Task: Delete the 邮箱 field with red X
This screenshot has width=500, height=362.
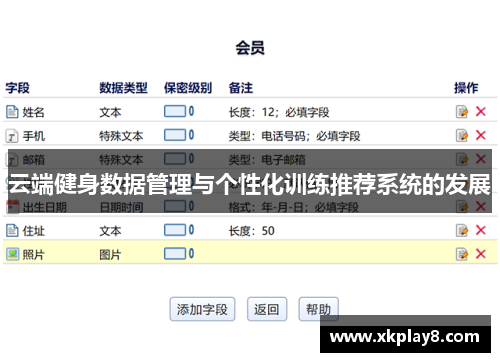Action: point(481,159)
